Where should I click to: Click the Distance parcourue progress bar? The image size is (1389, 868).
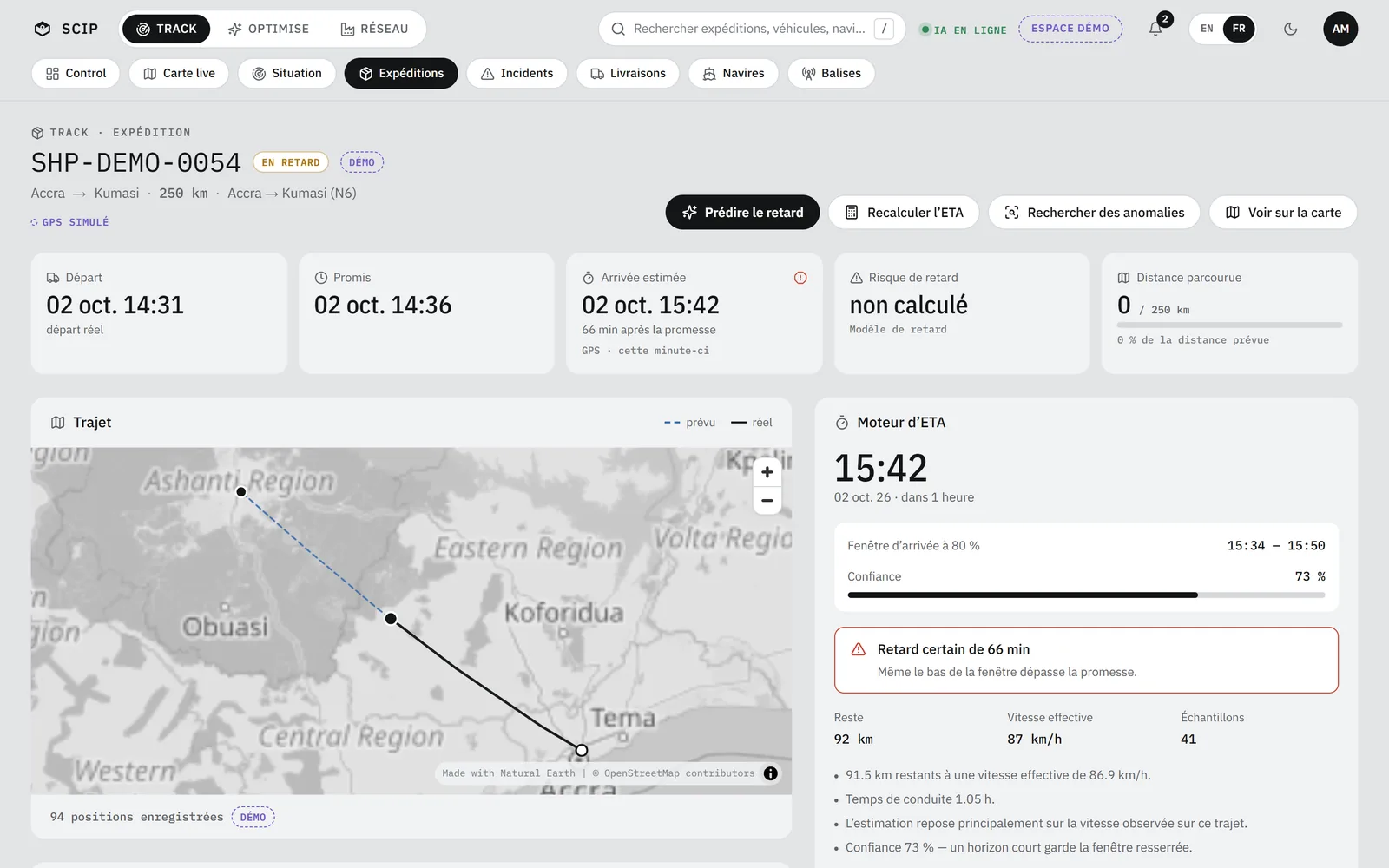(1229, 325)
